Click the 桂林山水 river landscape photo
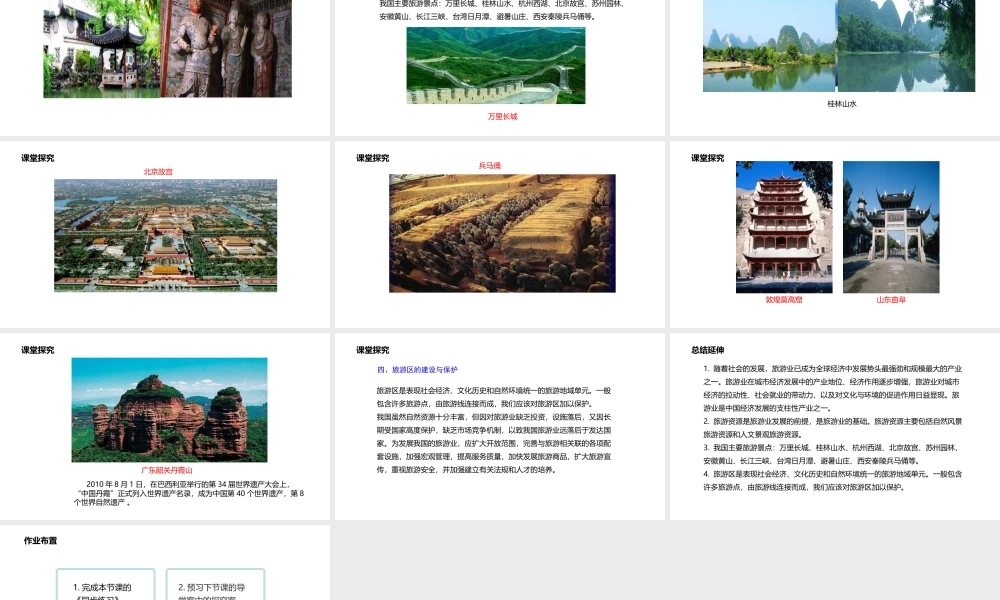Image resolution: width=1000 pixels, height=600 pixels. (839, 46)
